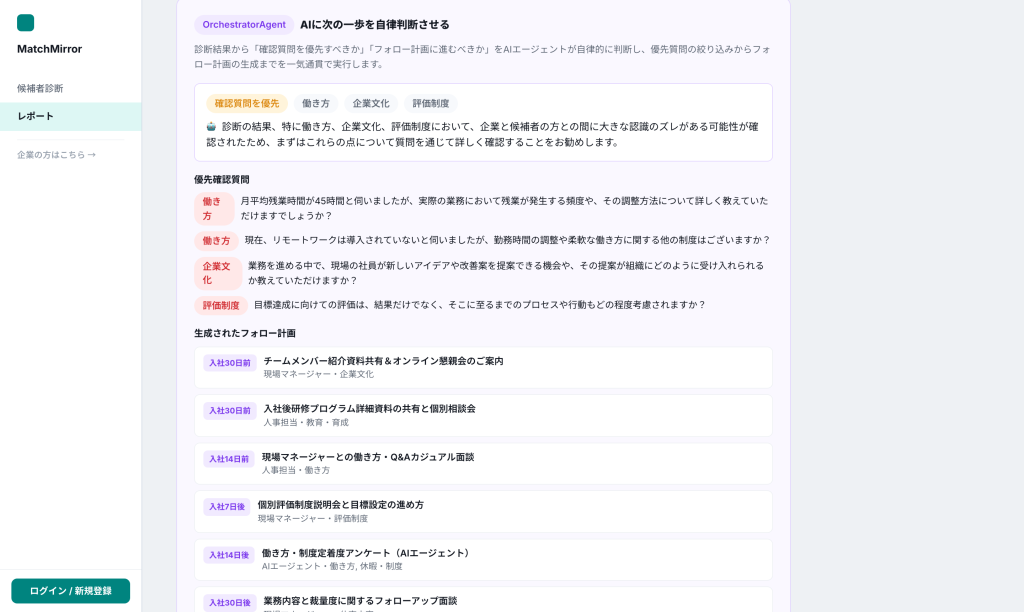1024x612 pixels.
Task: Click the 入社30日後 badge
Action: coord(230,603)
